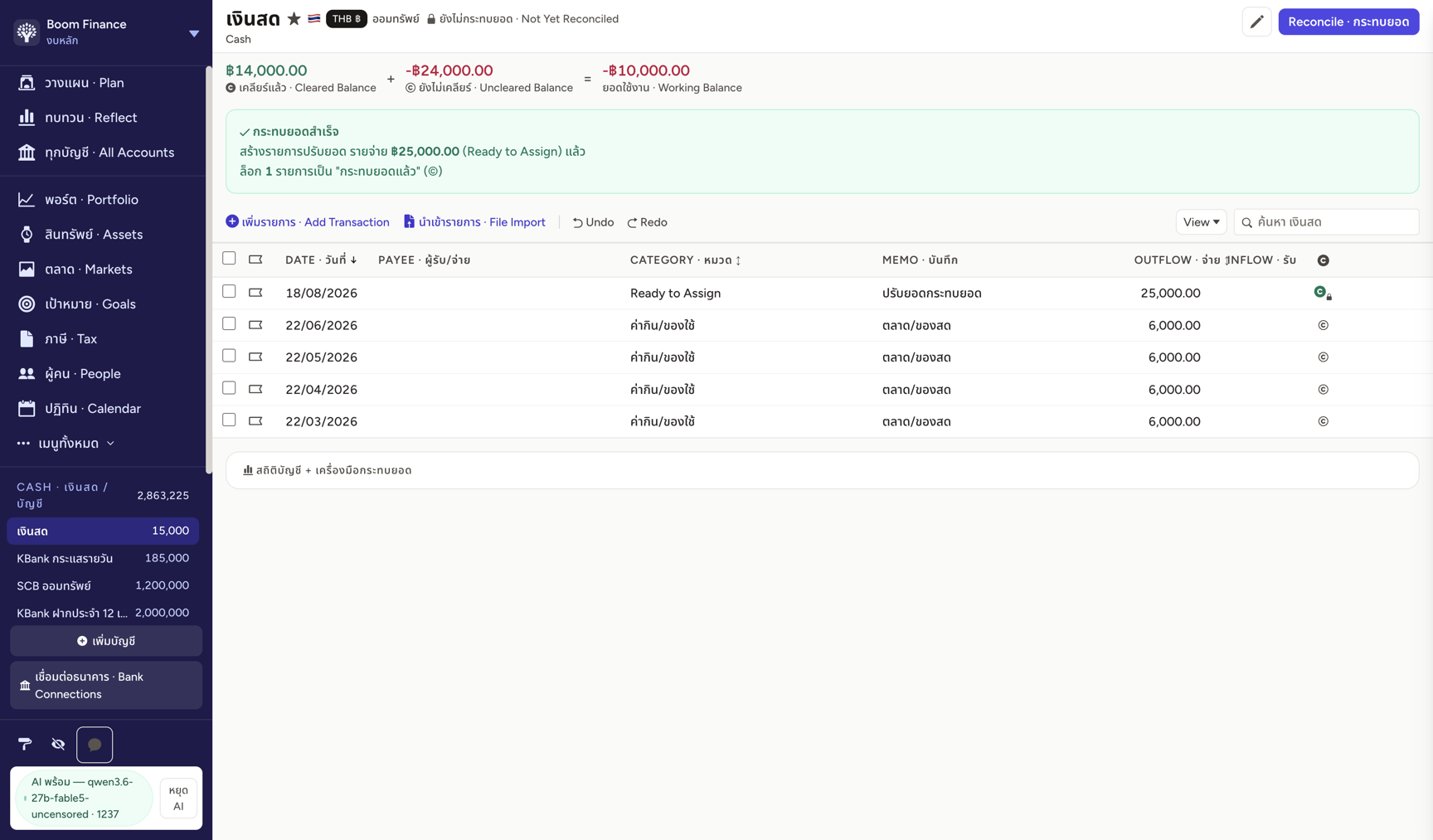
Task: Open the Portfolio page
Action: [103, 200]
